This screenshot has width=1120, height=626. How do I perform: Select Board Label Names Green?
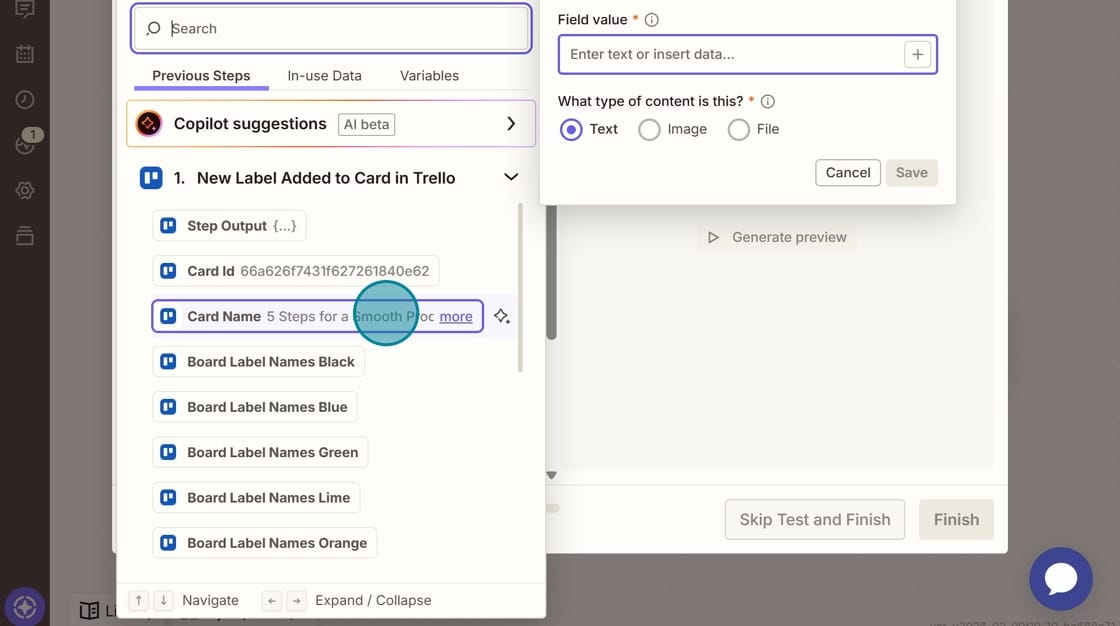coord(260,452)
